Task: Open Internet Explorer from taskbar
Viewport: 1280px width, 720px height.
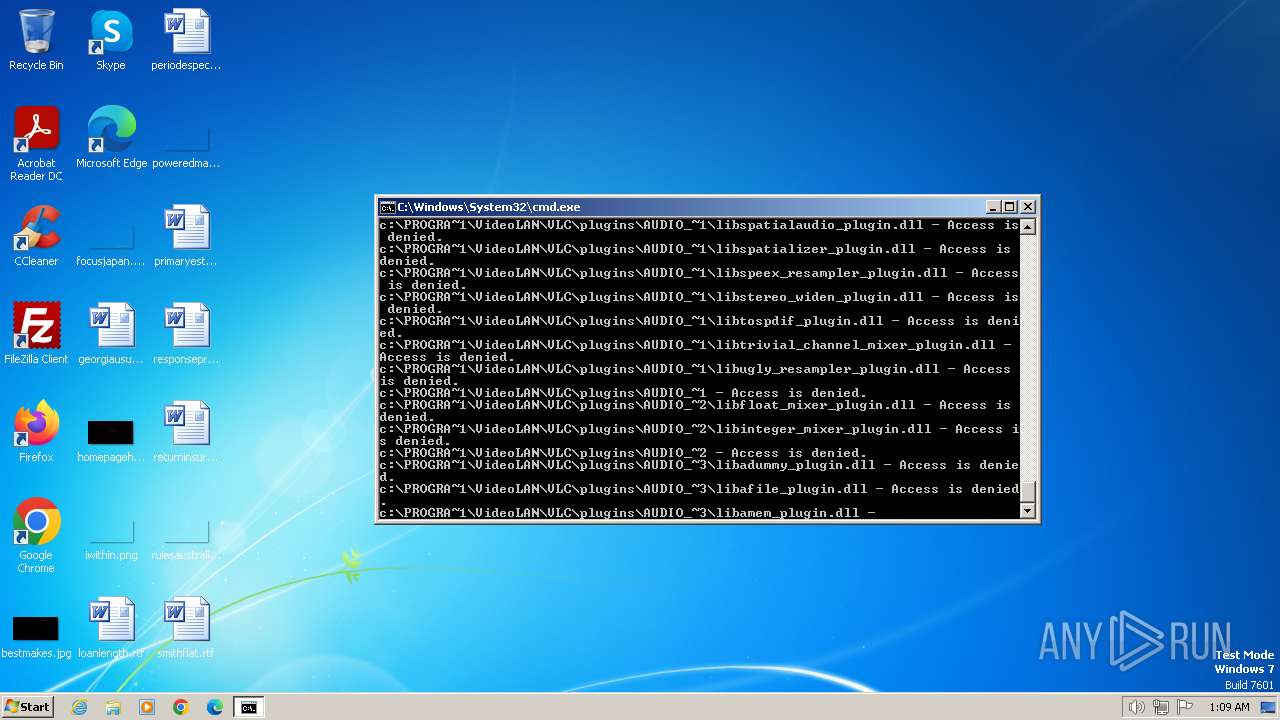Action: pyautogui.click(x=79, y=707)
